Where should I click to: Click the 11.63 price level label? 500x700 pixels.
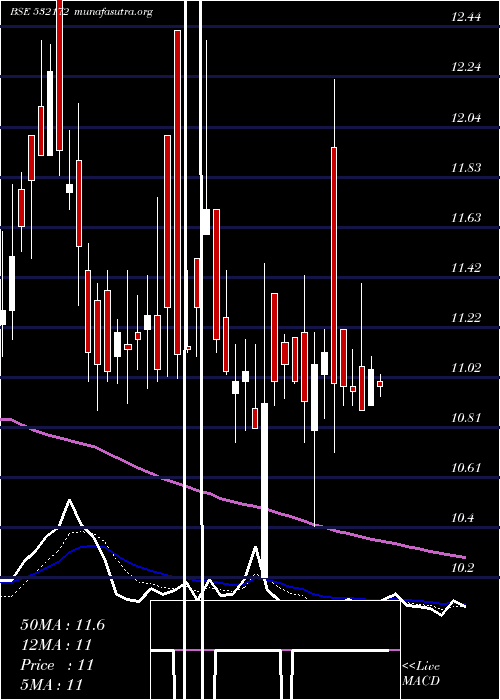467,218
